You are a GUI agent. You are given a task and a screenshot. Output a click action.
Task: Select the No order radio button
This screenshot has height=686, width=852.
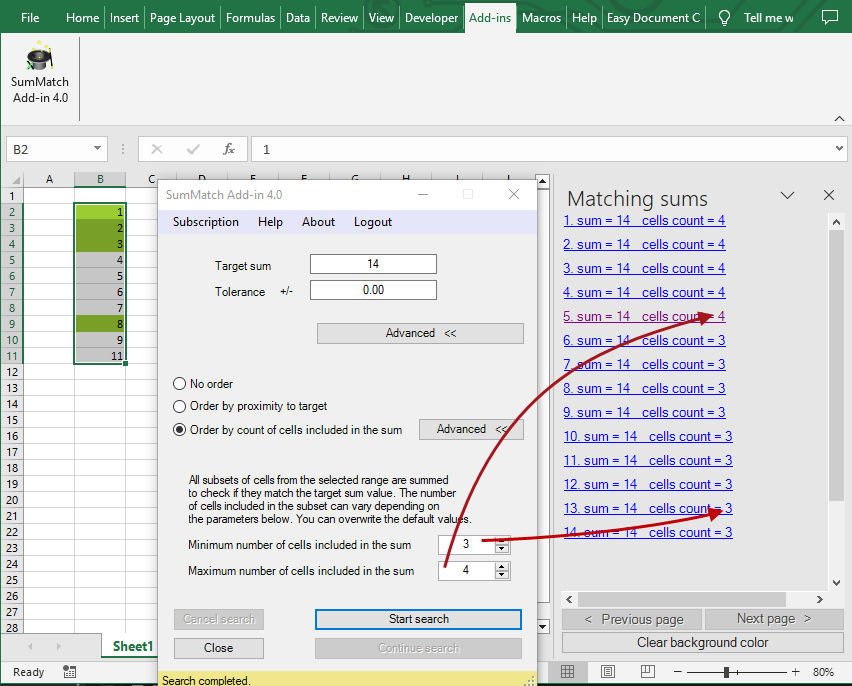tap(179, 384)
